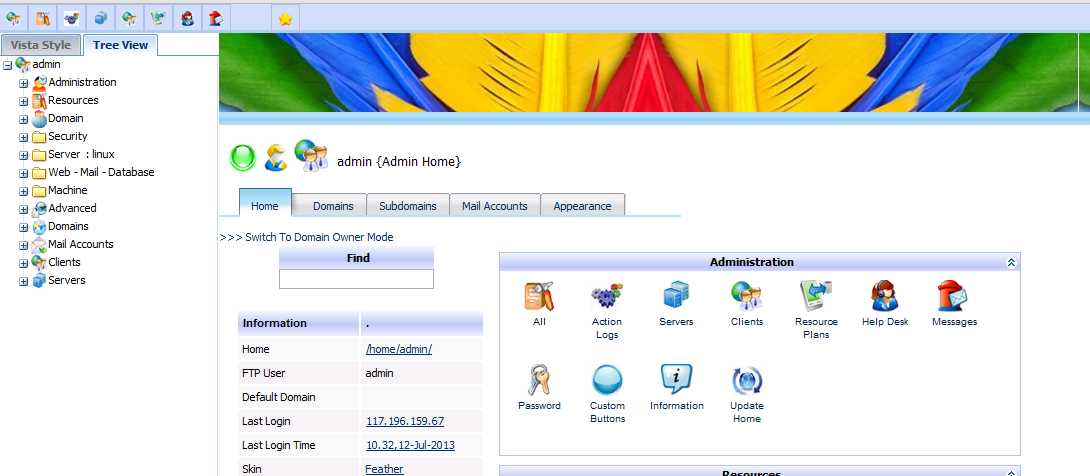Click the Feather skin link
Image resolution: width=1090 pixels, height=476 pixels.
(384, 469)
